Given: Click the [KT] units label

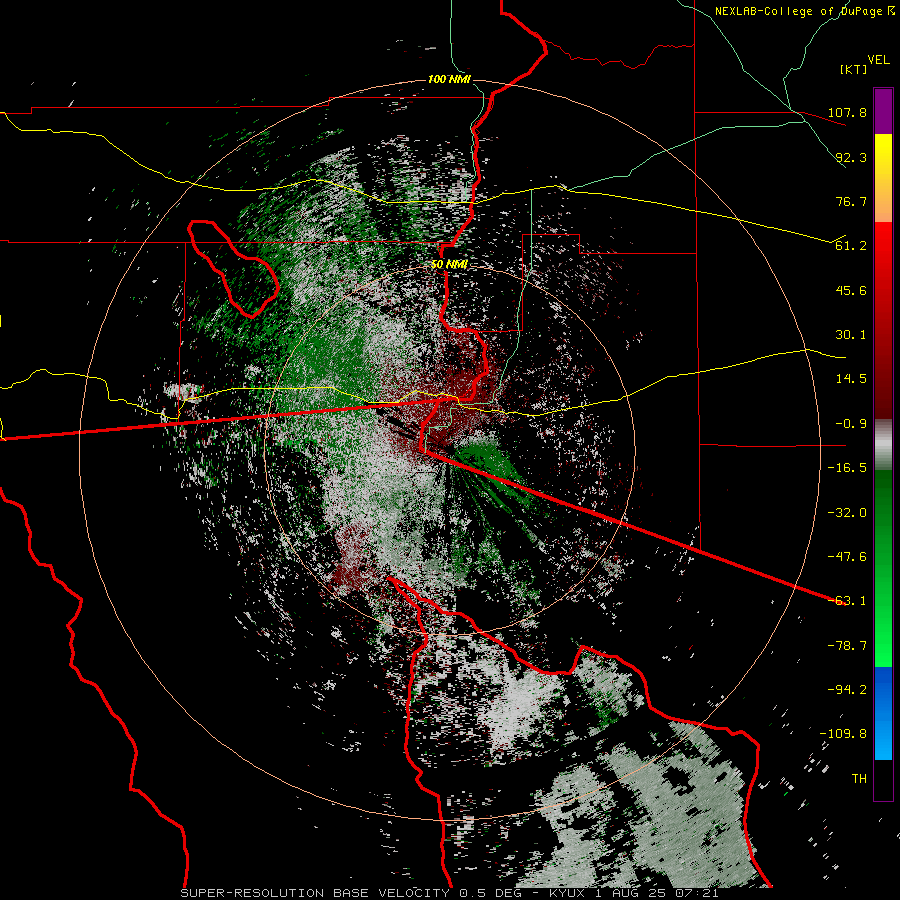Looking at the screenshot, I should pyautogui.click(x=853, y=69).
